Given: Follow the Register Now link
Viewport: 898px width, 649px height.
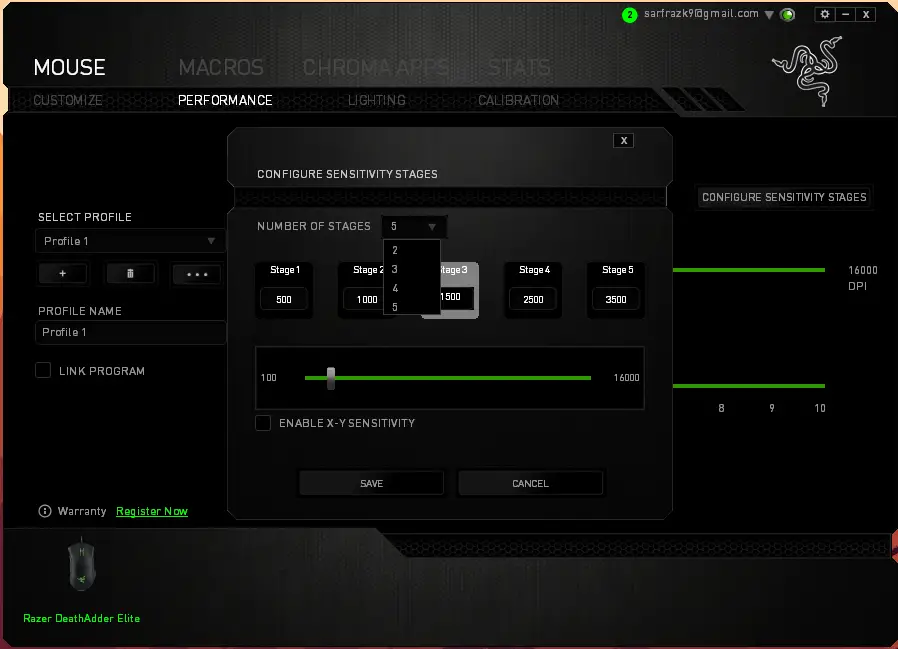Looking at the screenshot, I should click(151, 511).
